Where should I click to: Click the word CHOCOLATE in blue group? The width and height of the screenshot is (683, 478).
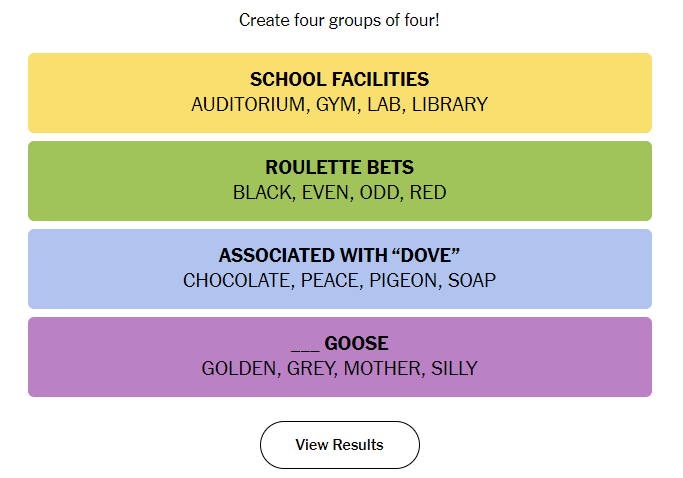coord(237,281)
